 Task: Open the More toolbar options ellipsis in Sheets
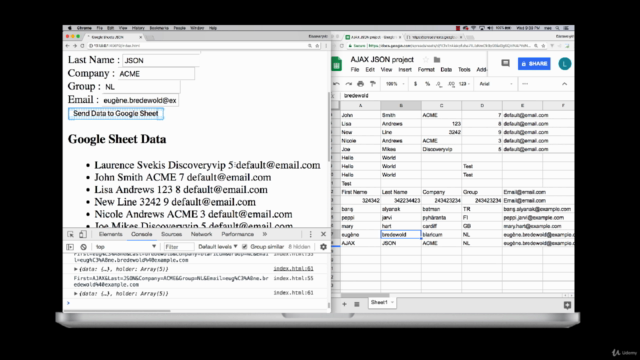tap(525, 84)
